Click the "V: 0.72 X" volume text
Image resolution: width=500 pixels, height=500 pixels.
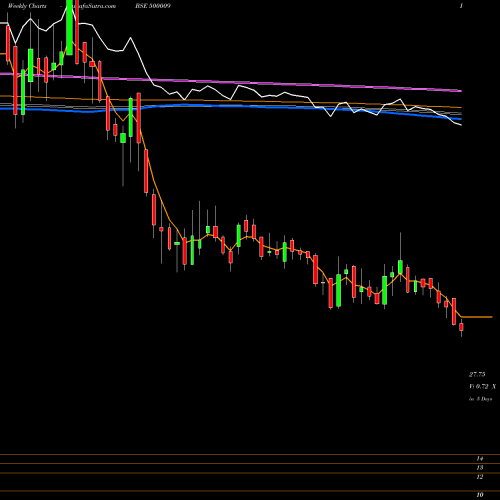[482, 387]
